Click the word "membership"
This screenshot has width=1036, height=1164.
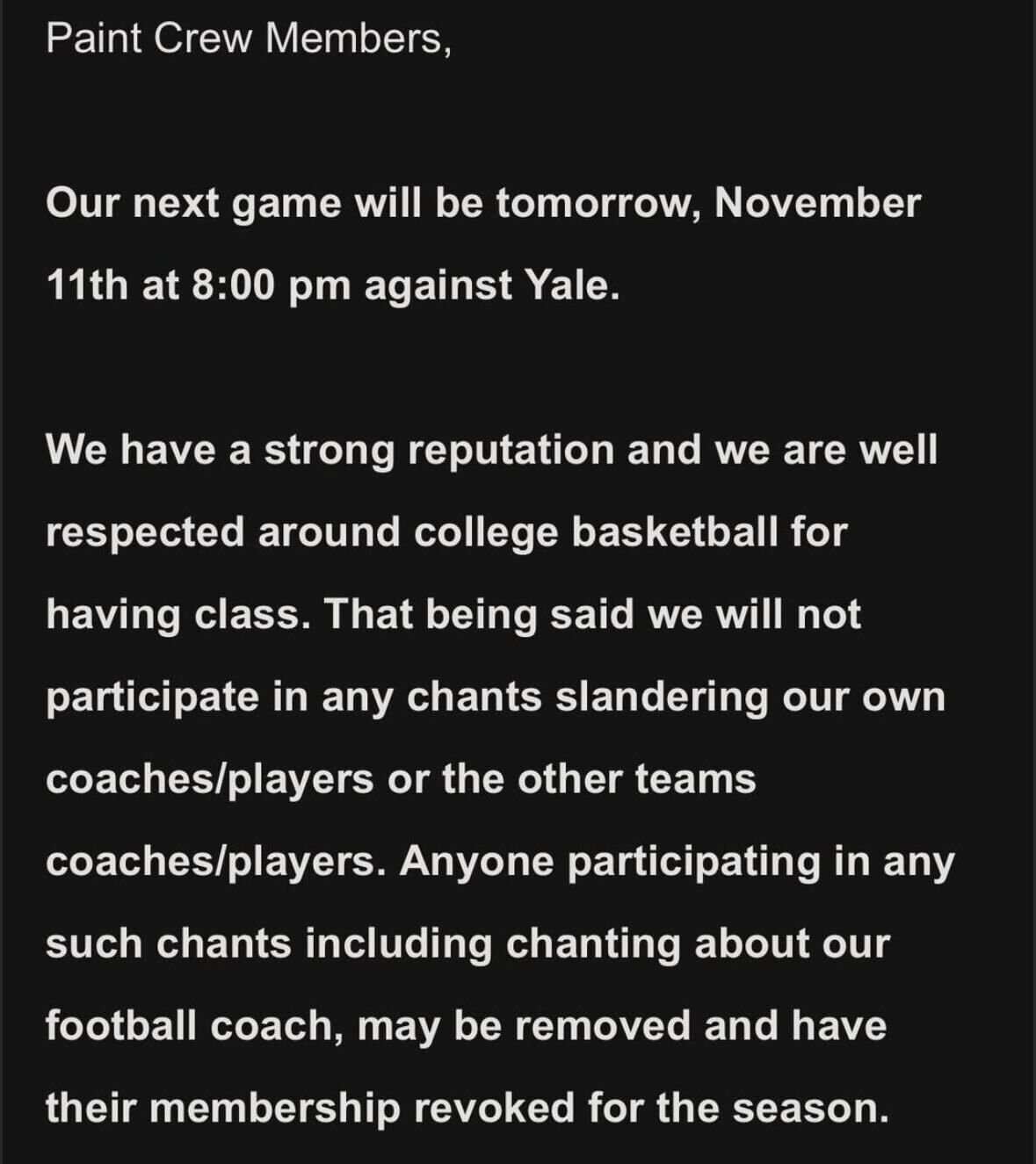click(x=274, y=1108)
